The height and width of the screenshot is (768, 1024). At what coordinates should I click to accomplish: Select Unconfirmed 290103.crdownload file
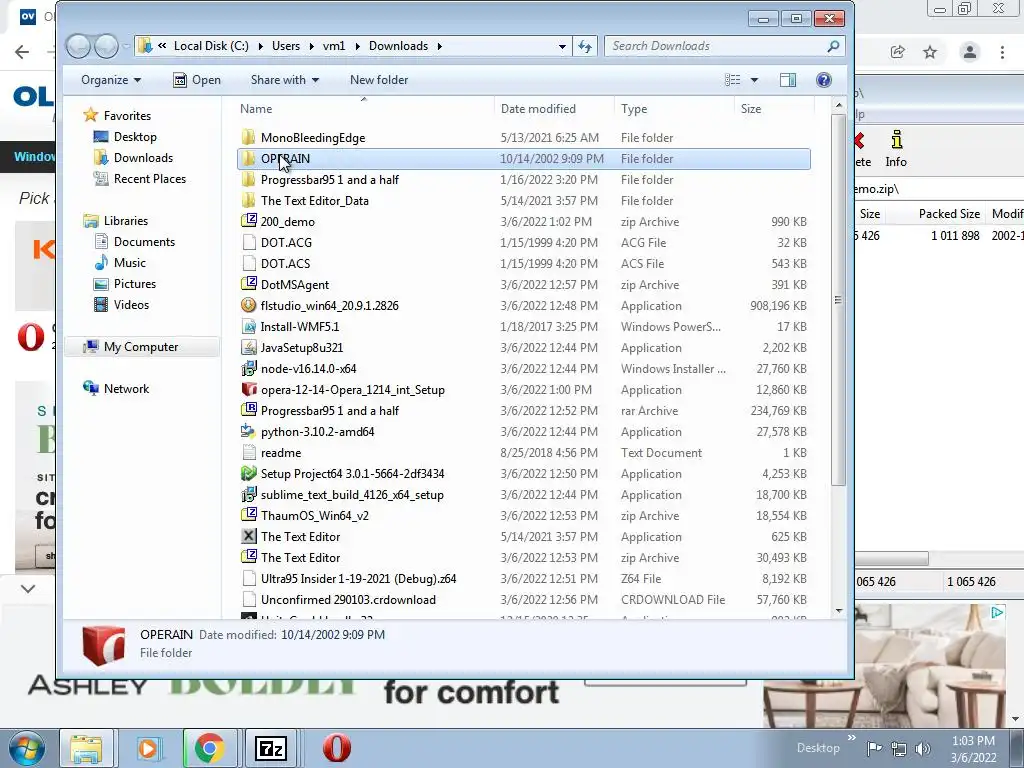click(x=524, y=600)
